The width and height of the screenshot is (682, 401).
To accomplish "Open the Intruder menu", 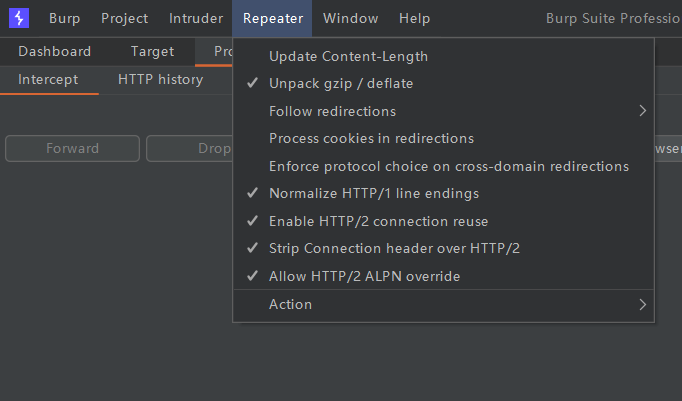I will [x=196, y=18].
